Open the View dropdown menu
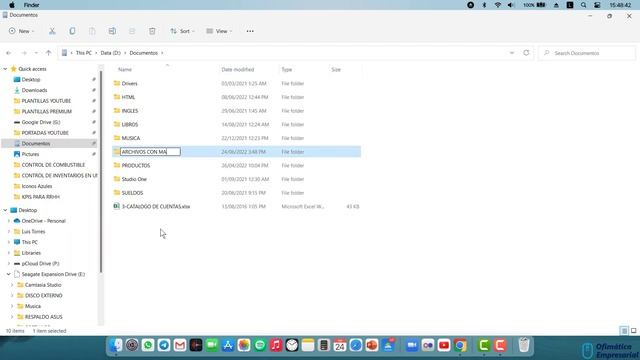 [219, 31]
